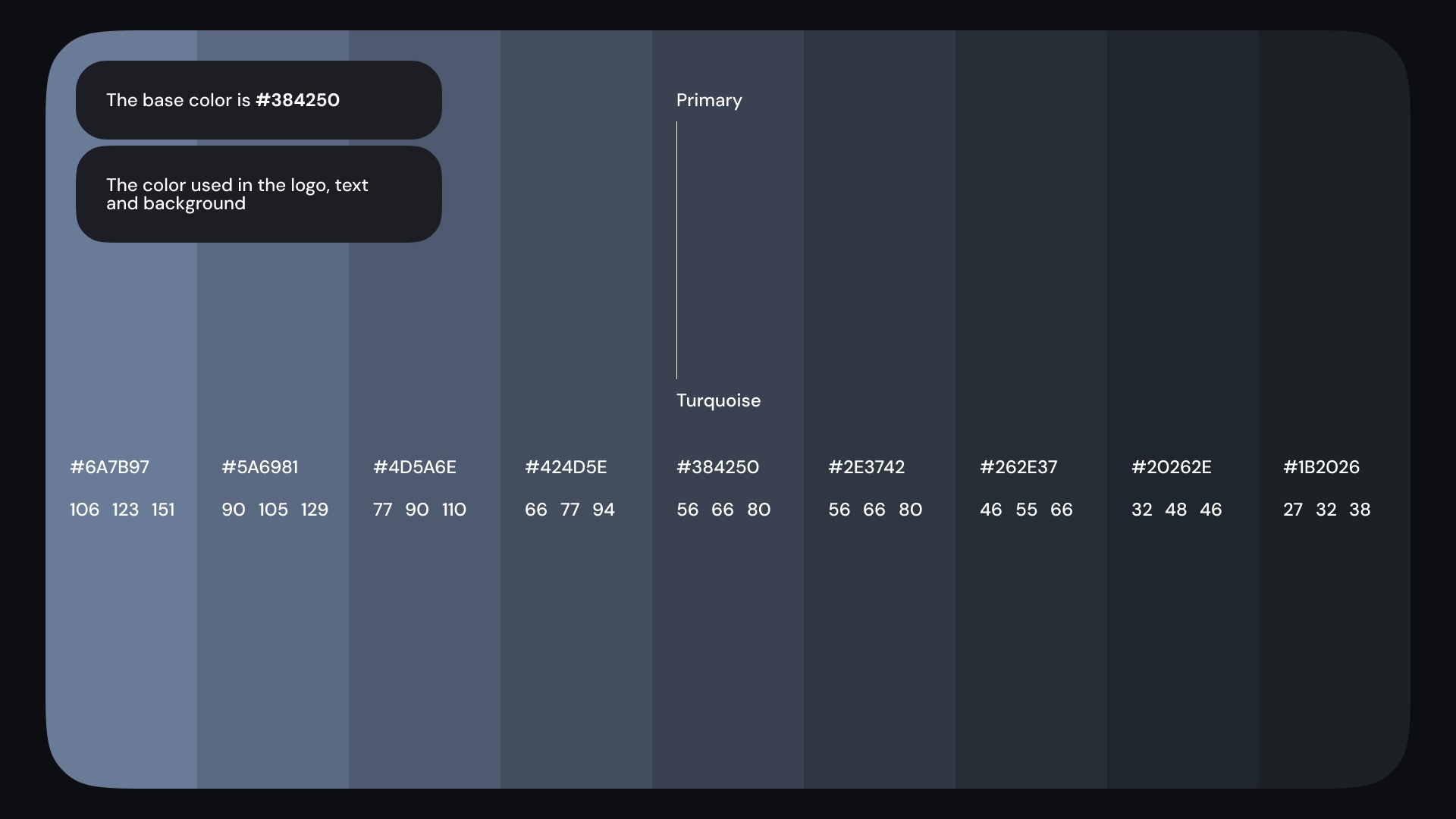Click the #4D5A6E hex code text
The height and width of the screenshot is (819, 1456).
coord(414,467)
